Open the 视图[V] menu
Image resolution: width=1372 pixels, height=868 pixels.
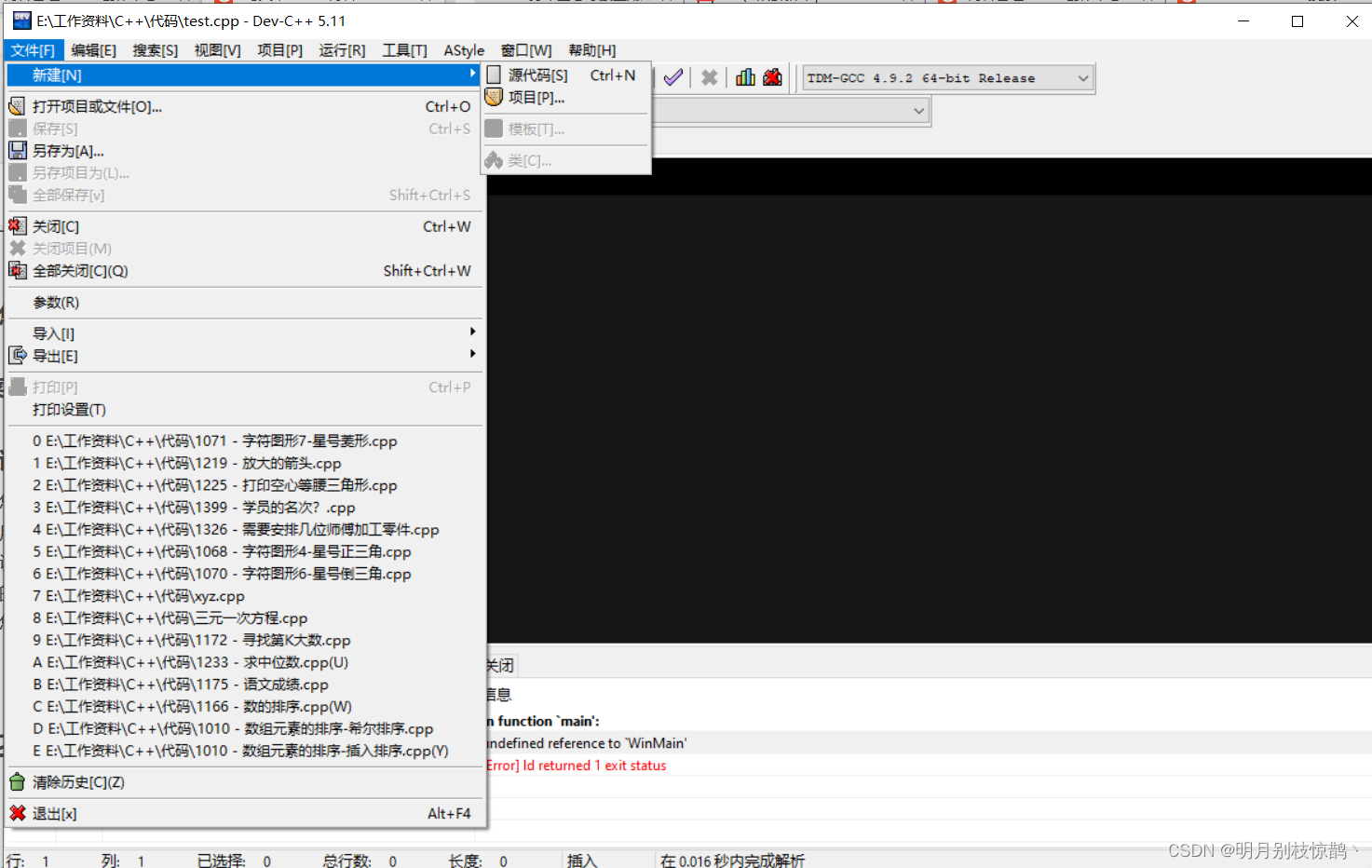(217, 50)
